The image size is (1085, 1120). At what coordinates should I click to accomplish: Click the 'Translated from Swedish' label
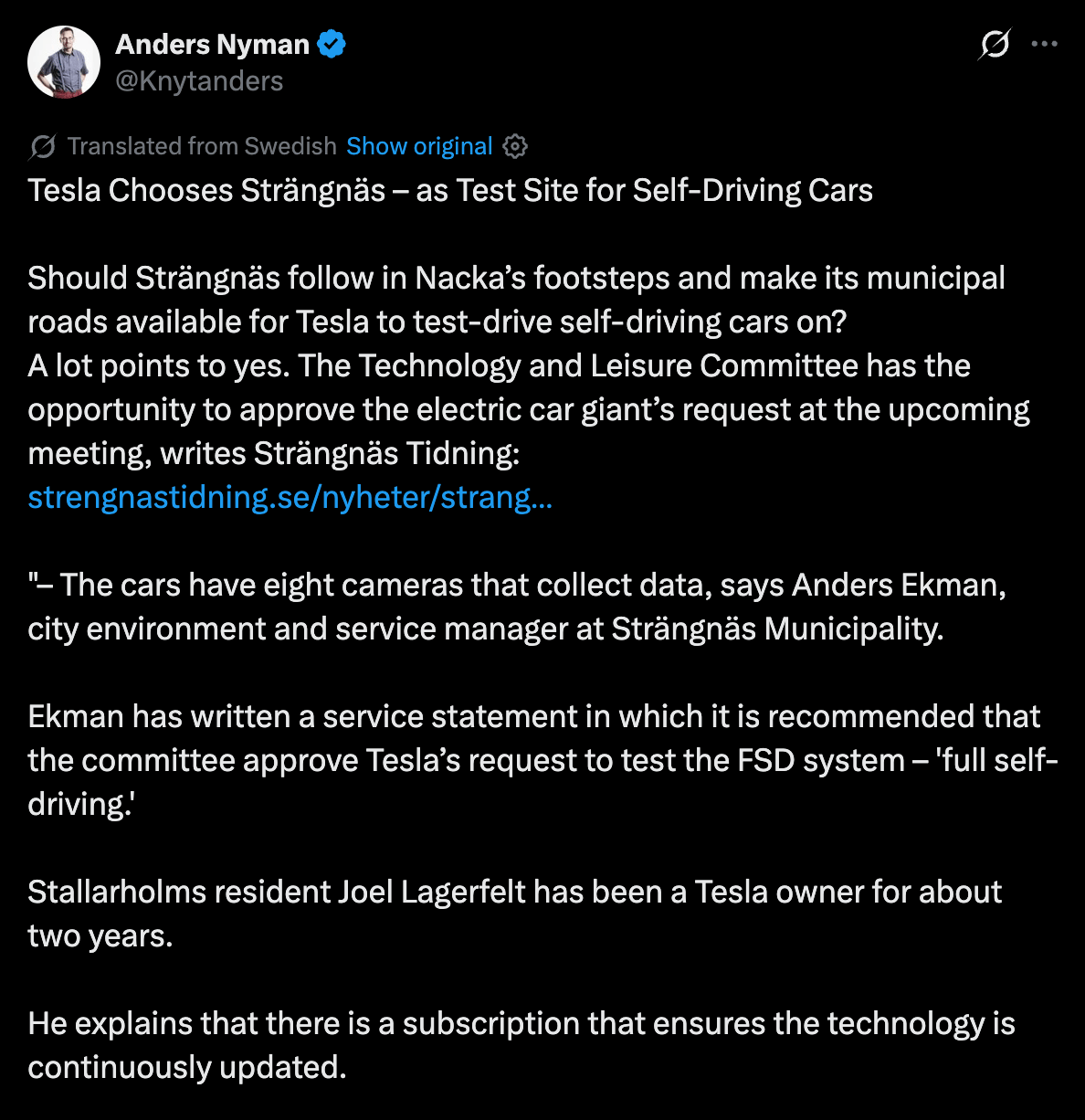(x=202, y=146)
